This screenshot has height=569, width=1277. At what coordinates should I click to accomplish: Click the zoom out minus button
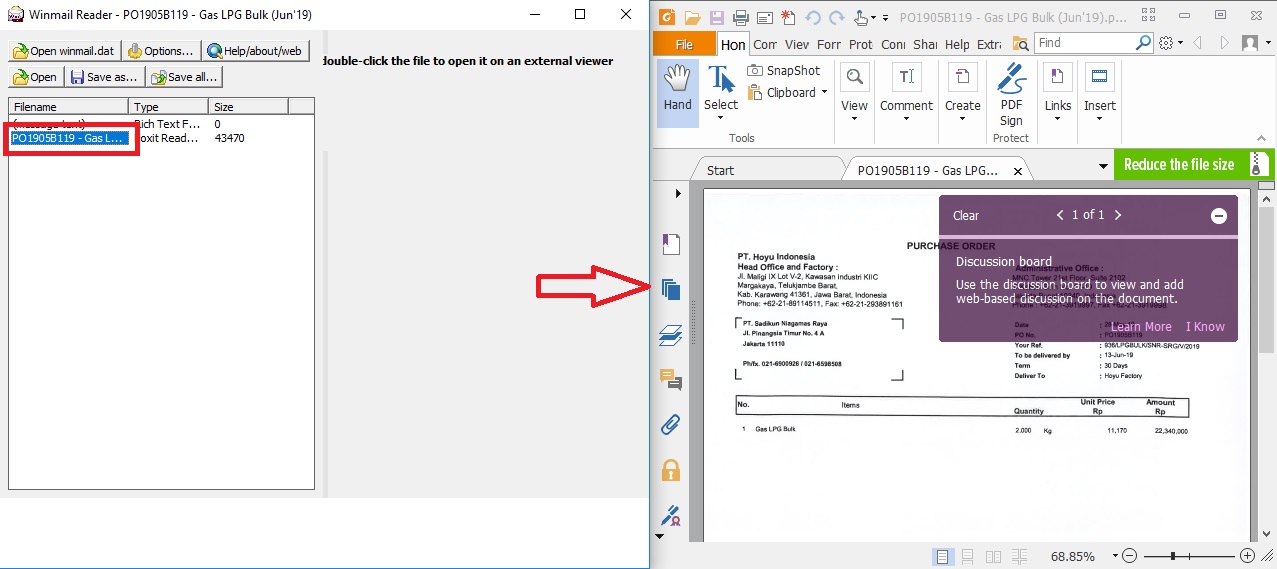(x=1129, y=556)
